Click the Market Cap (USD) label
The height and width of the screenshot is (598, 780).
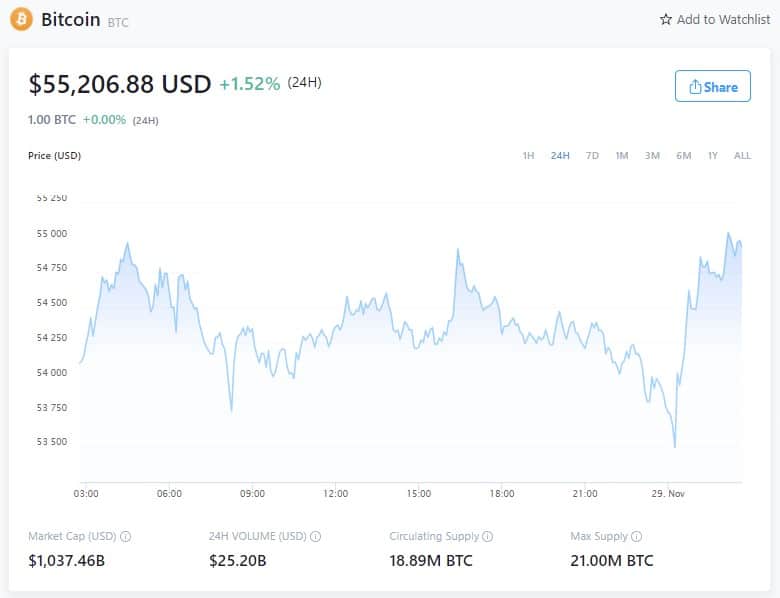[72, 536]
